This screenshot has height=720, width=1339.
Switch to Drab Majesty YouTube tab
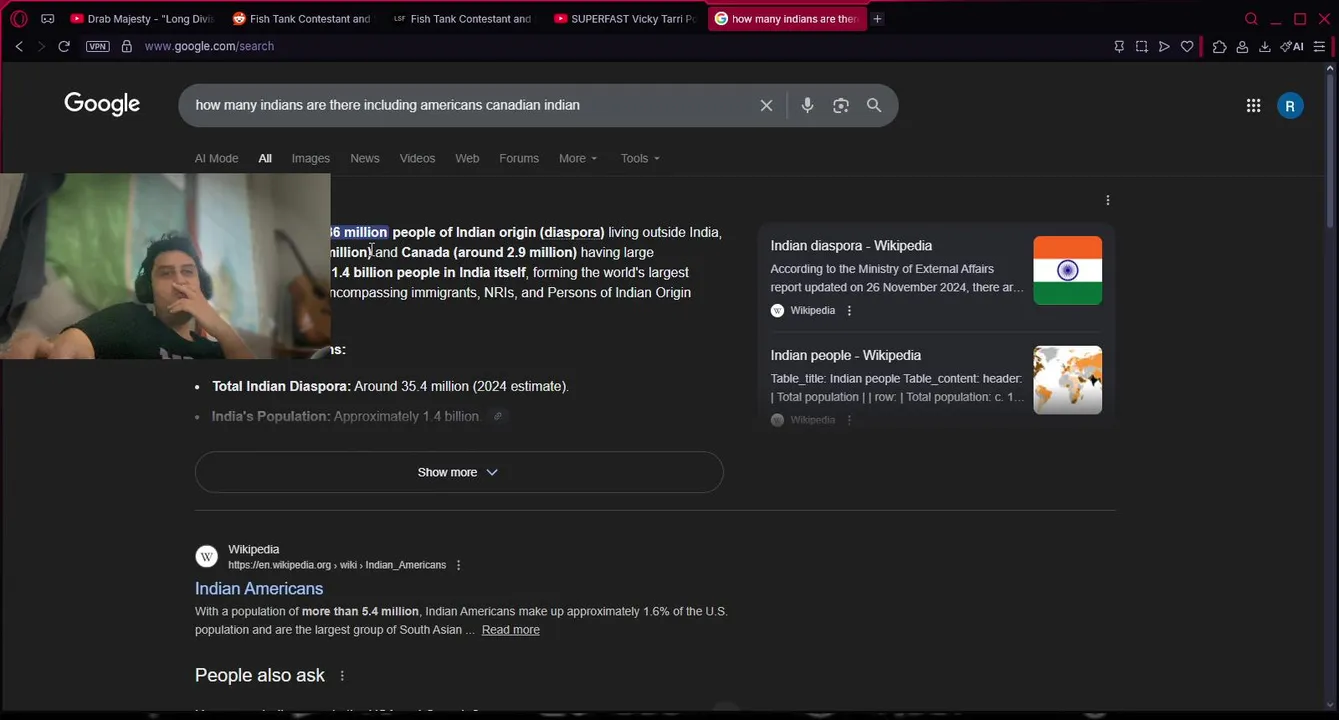click(x=142, y=19)
